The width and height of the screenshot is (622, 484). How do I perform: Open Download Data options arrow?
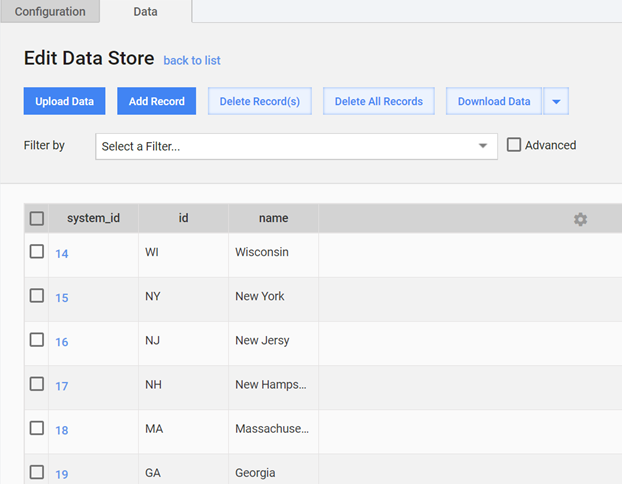pos(556,101)
